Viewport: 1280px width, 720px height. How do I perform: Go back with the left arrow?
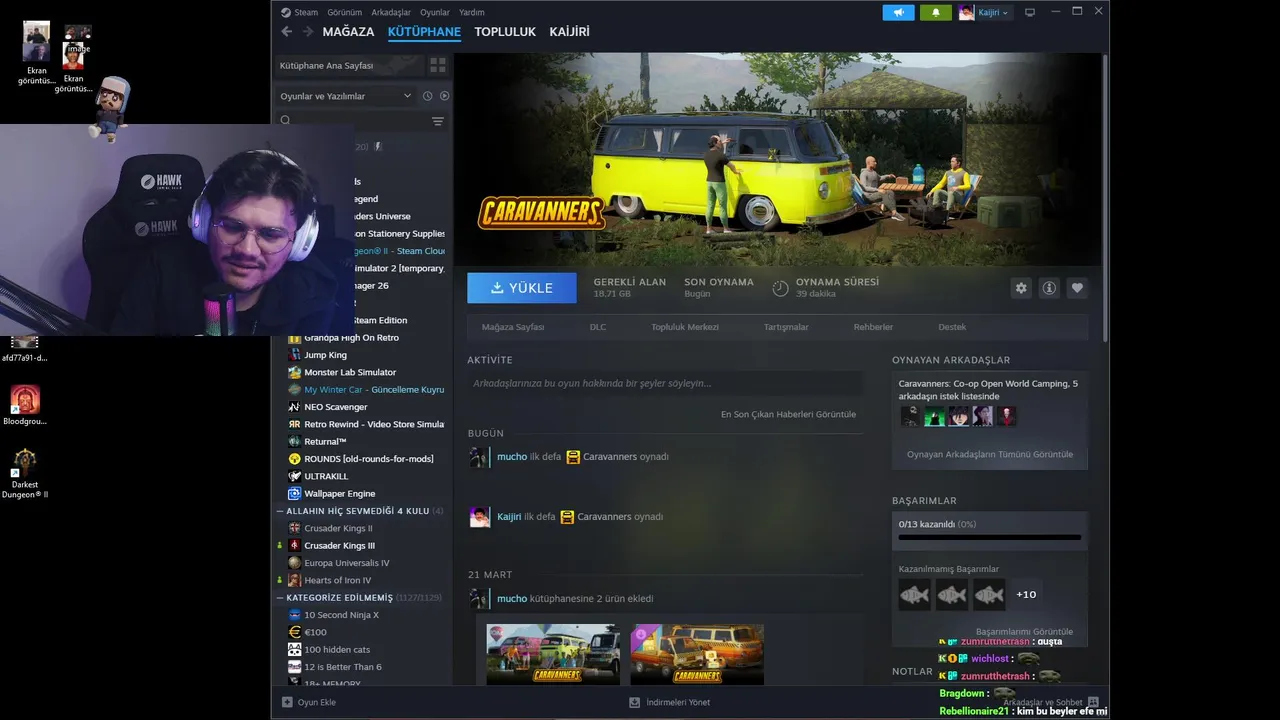[287, 32]
